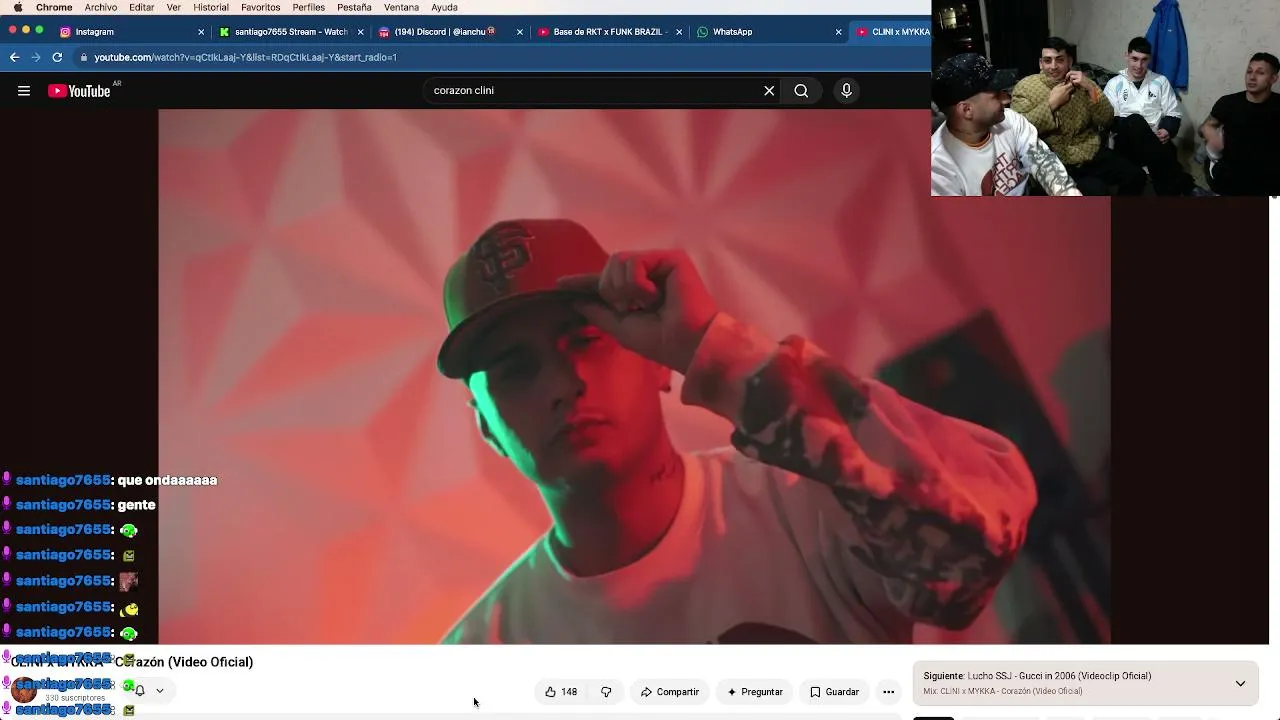
Task: Clear the 'corazon clini' search text
Action: 769,91
